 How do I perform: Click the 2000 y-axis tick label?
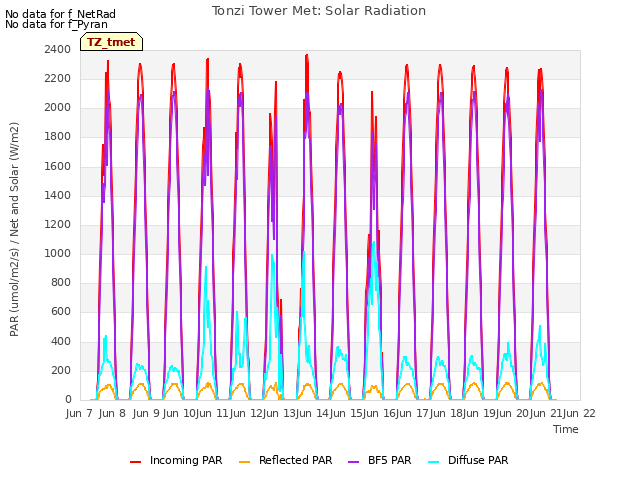point(58,107)
